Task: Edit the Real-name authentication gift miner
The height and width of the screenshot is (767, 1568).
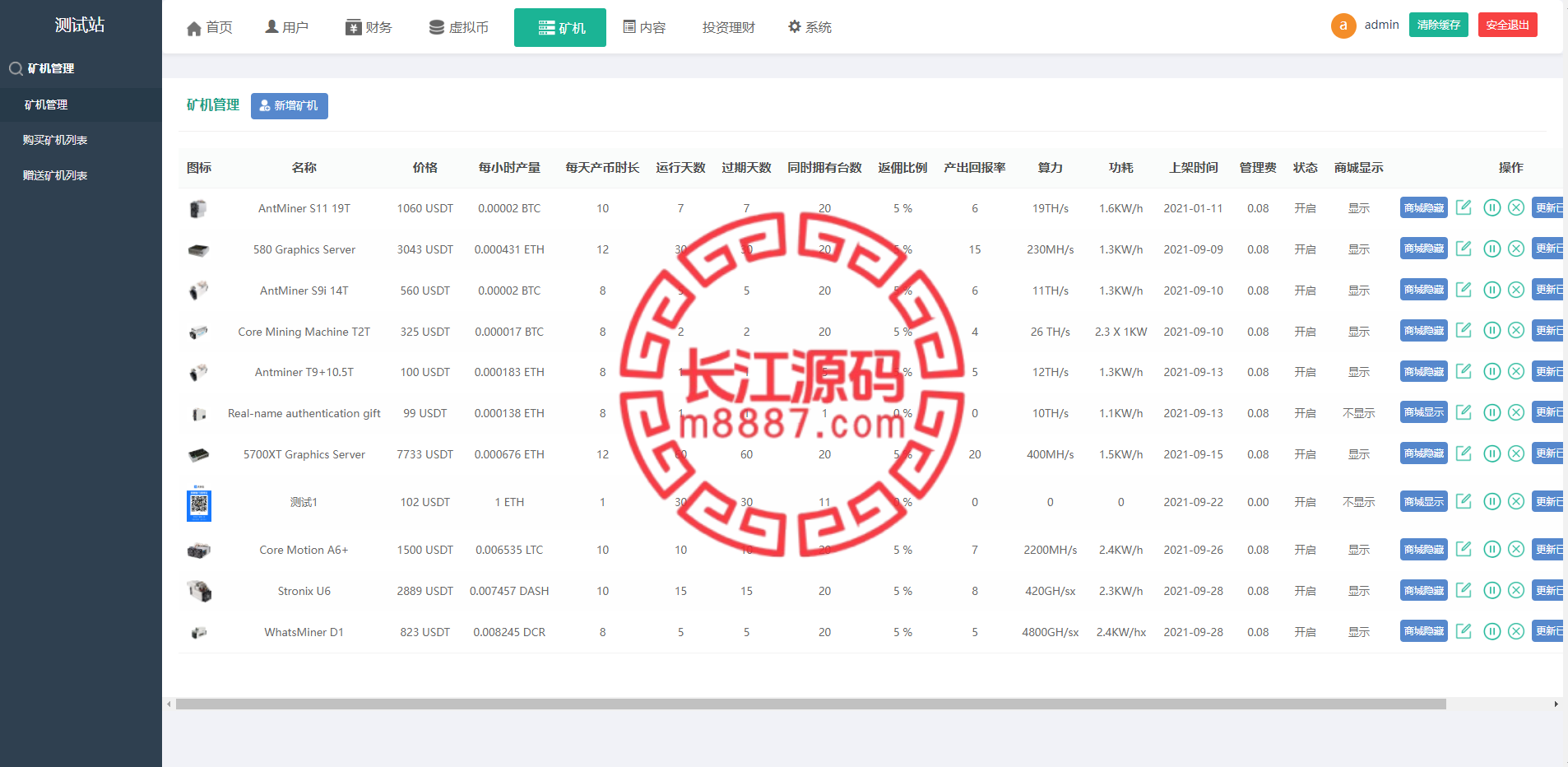Action: point(1464,412)
